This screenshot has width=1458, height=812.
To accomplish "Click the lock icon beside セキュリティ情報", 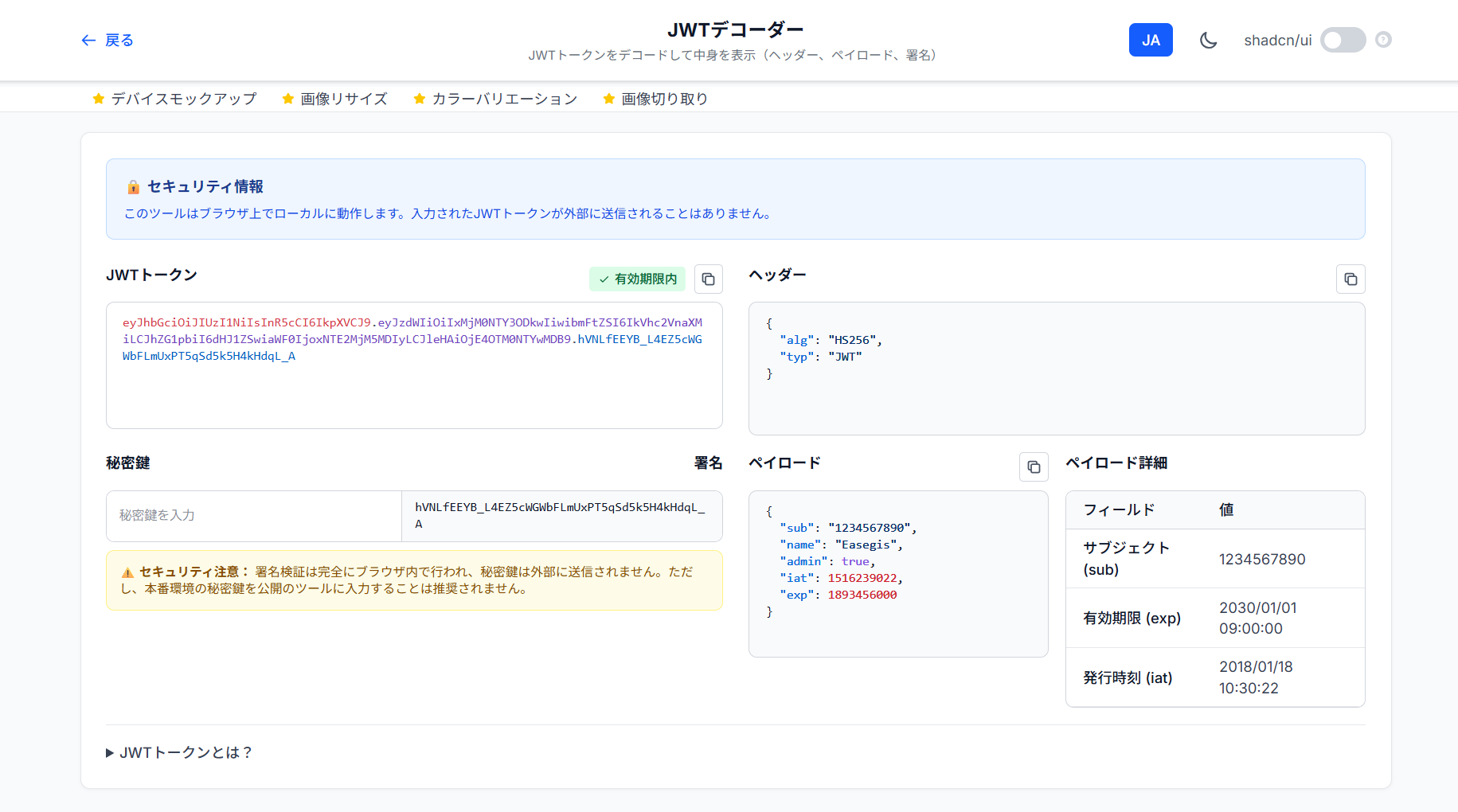I will pos(134,187).
